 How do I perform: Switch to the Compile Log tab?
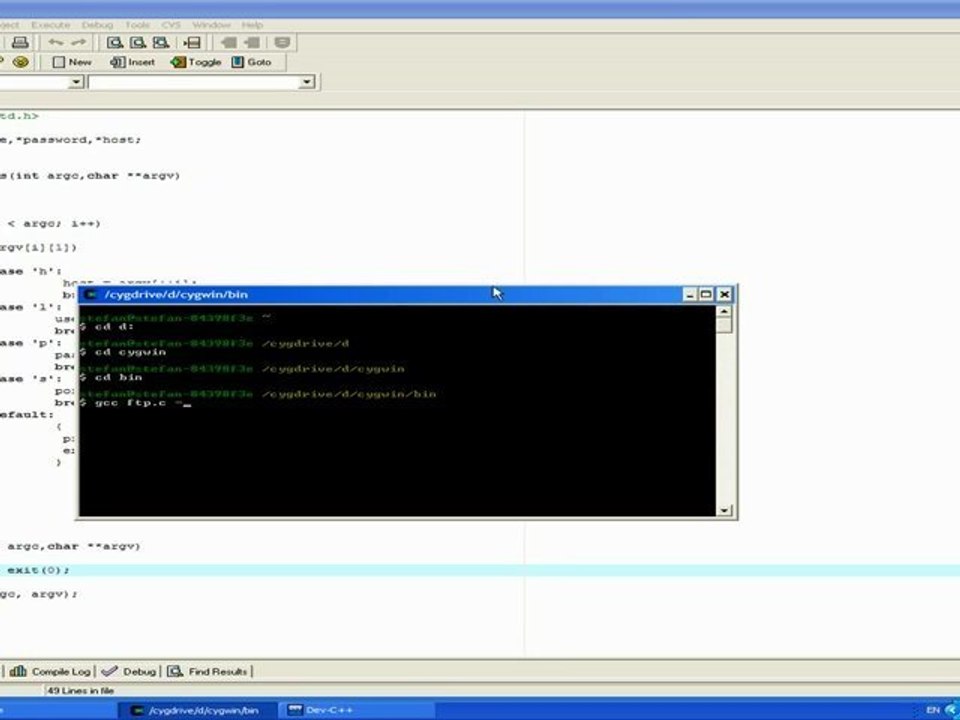point(50,672)
